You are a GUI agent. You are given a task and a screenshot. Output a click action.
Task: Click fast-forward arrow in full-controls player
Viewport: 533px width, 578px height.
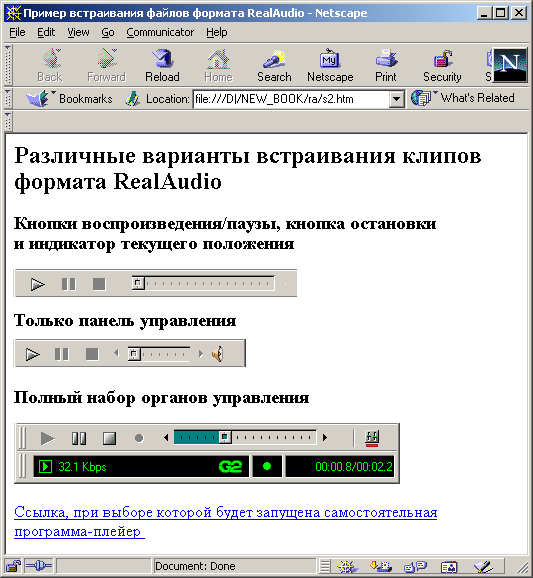click(x=325, y=438)
